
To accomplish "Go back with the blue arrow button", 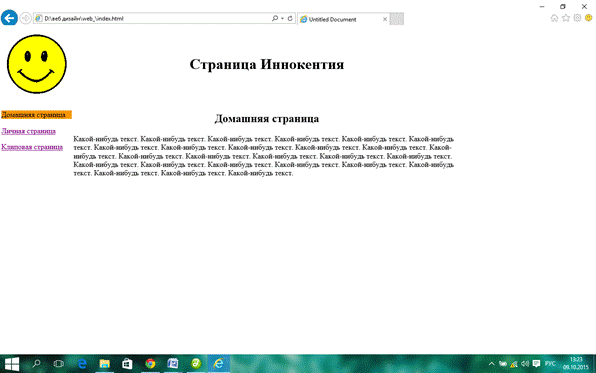I will [9, 17].
